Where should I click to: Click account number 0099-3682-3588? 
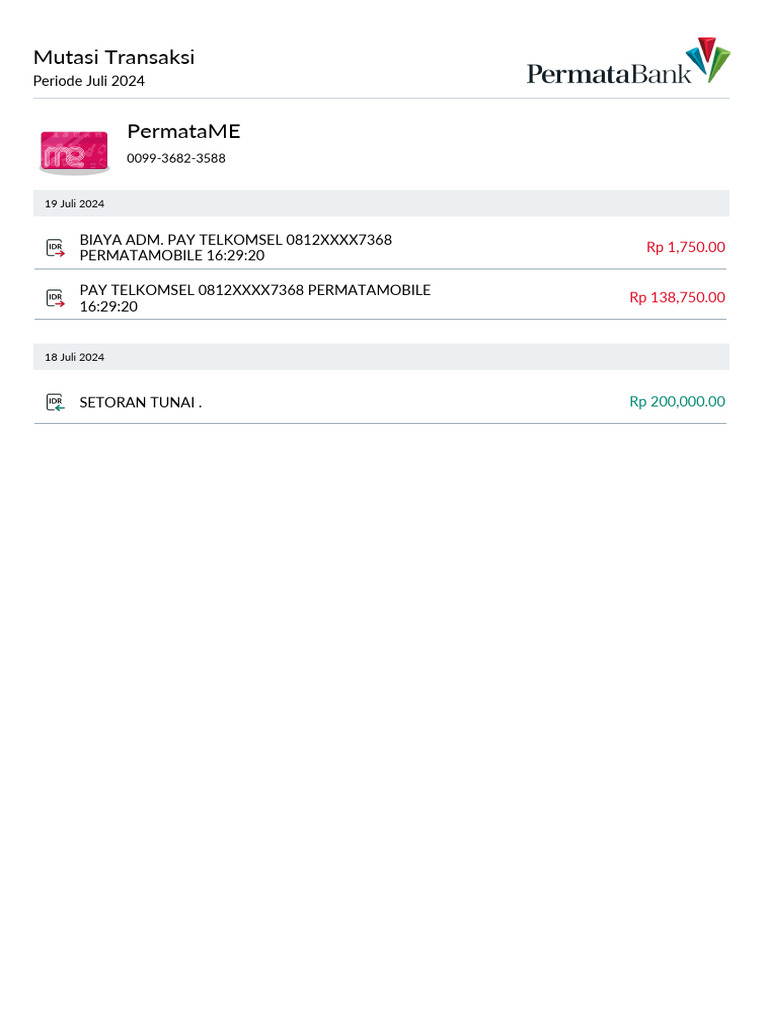pyautogui.click(x=176, y=158)
